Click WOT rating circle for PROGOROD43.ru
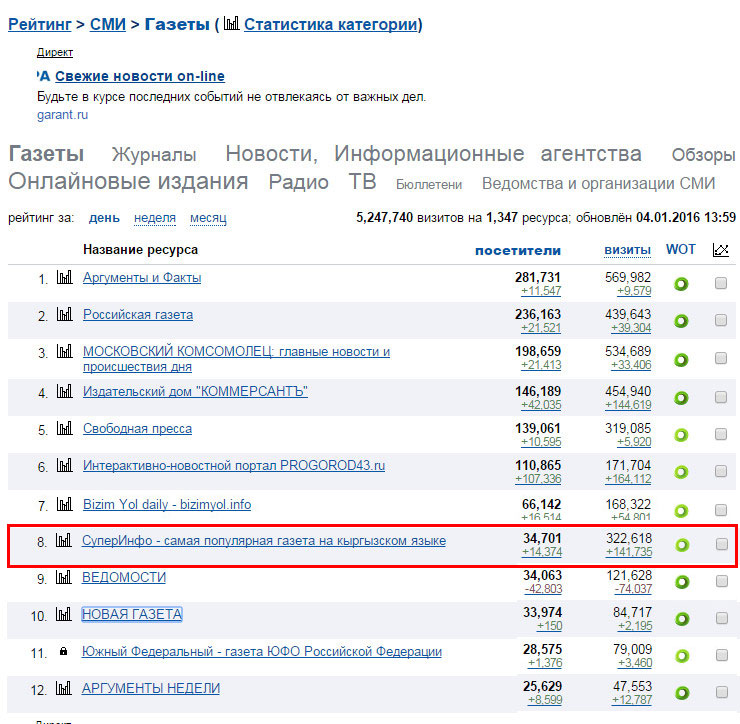 tap(681, 471)
